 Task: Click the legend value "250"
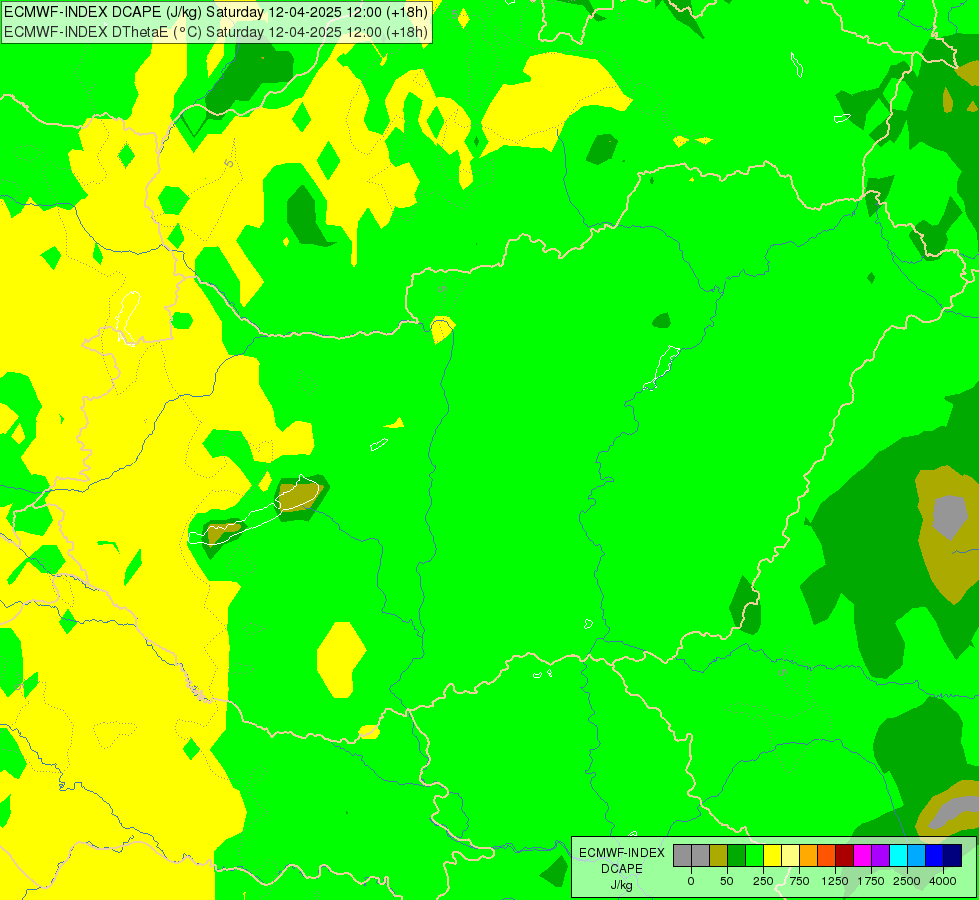point(763,881)
